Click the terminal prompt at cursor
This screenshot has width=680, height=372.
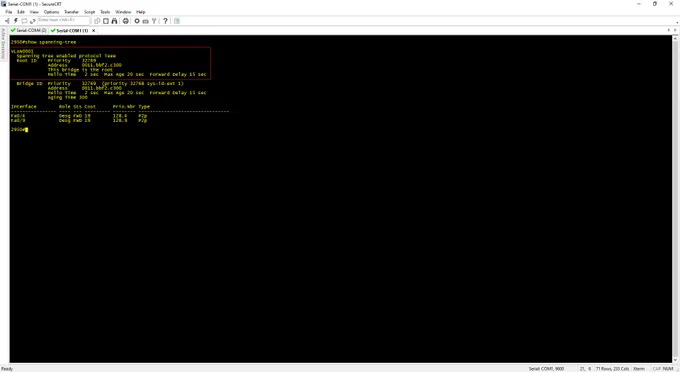tap(19, 130)
